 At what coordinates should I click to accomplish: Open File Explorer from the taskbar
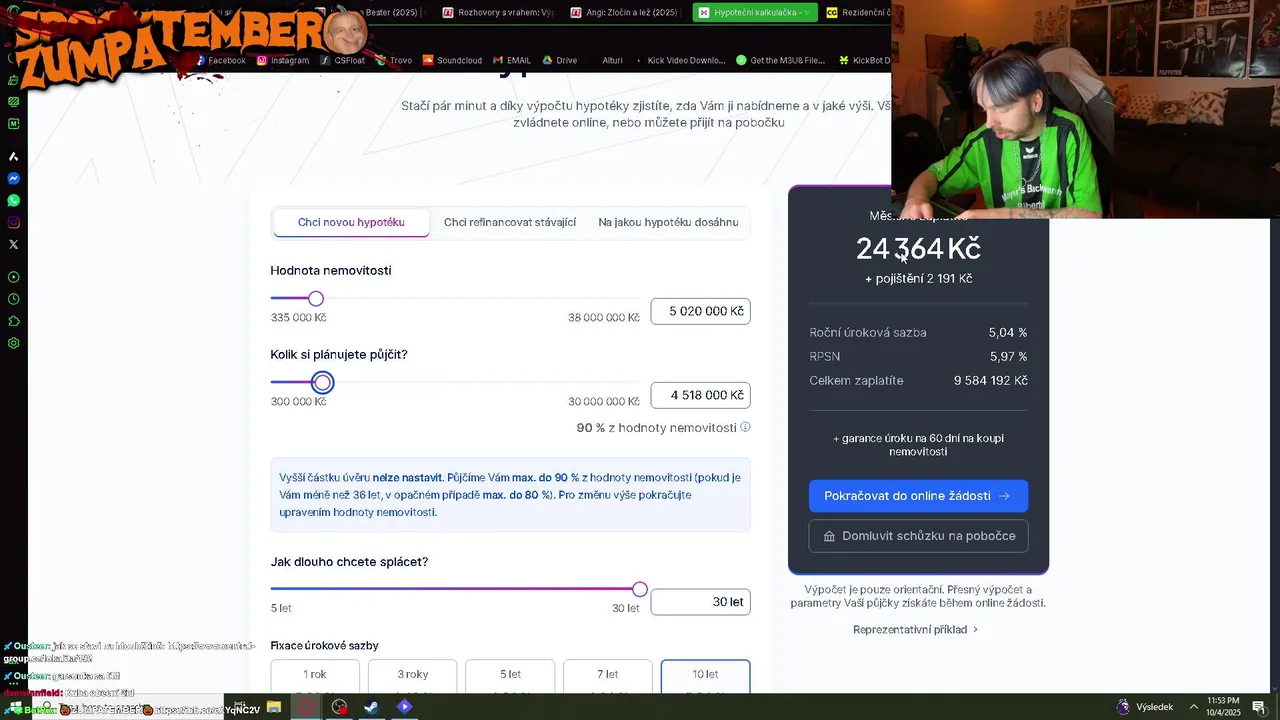[273, 707]
